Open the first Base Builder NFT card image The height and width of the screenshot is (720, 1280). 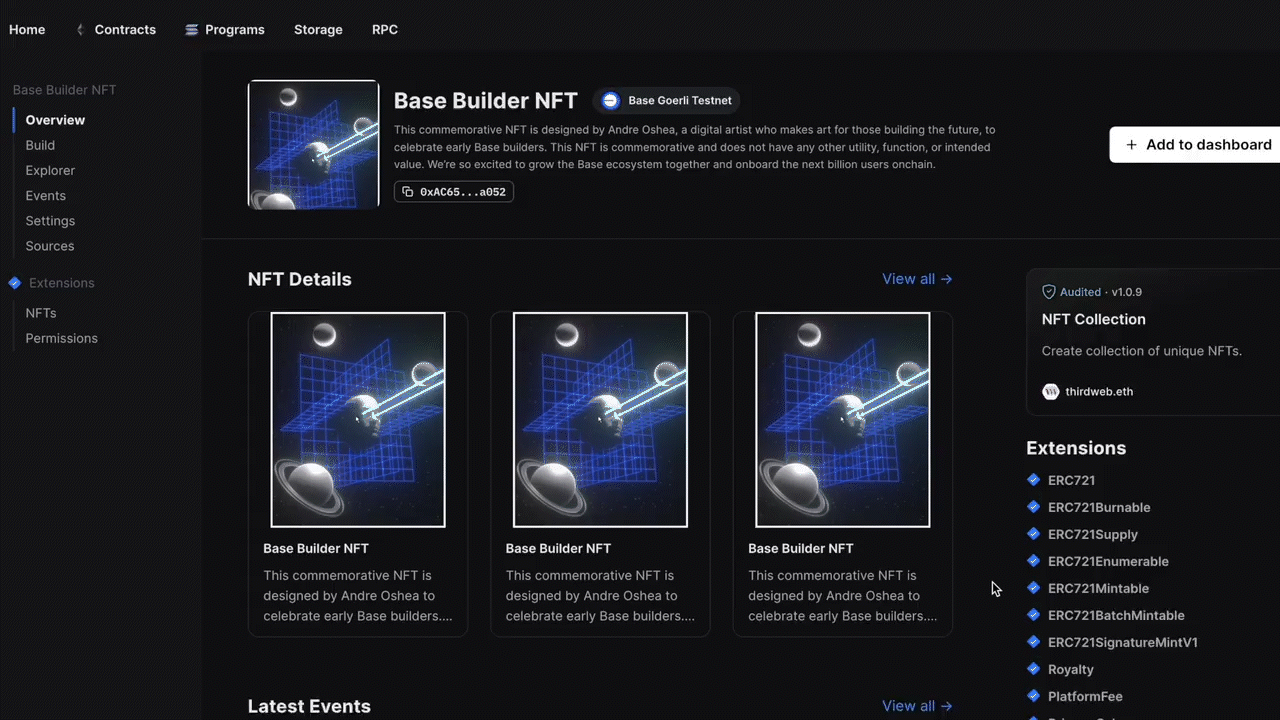pyautogui.click(x=358, y=420)
